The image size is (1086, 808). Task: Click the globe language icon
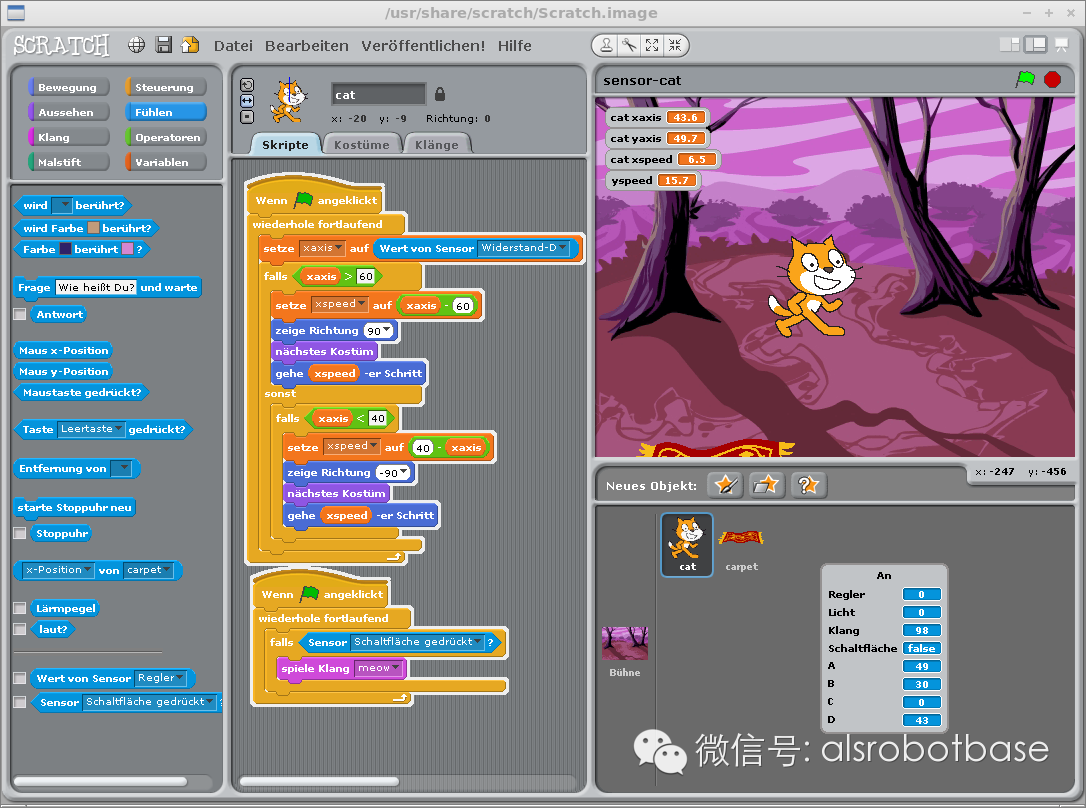click(x=136, y=45)
